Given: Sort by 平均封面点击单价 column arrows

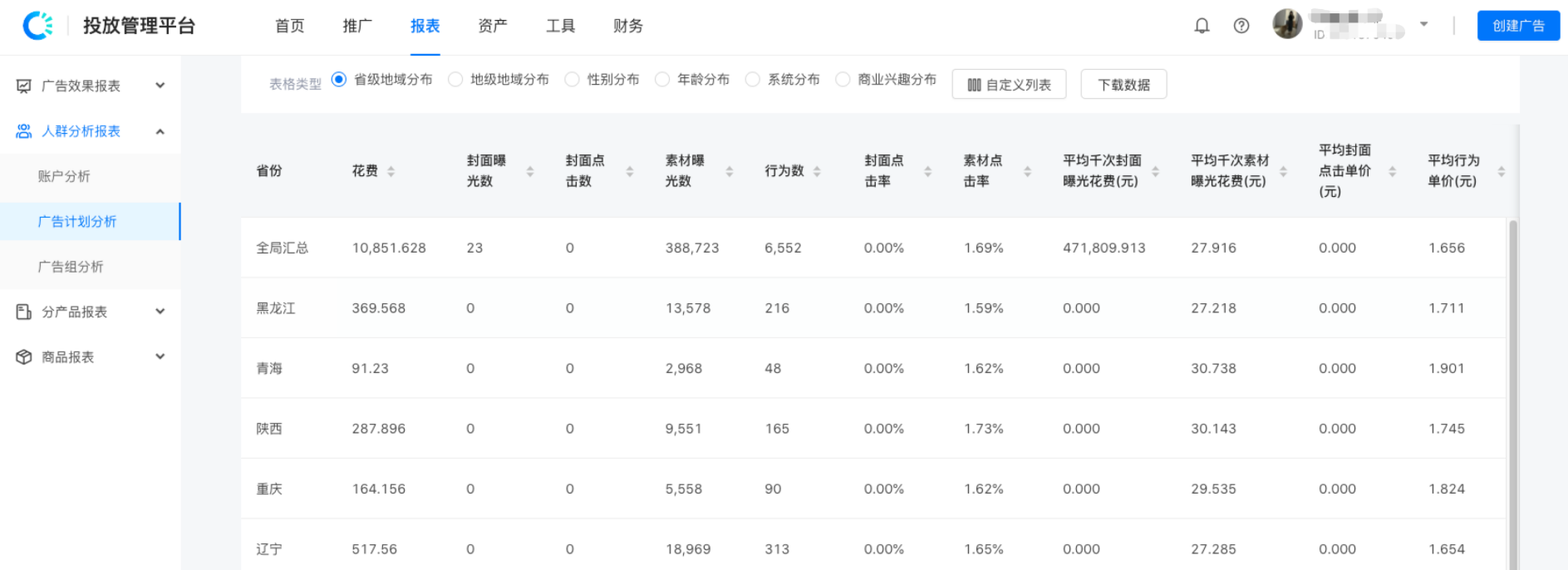Looking at the screenshot, I should point(1393,171).
